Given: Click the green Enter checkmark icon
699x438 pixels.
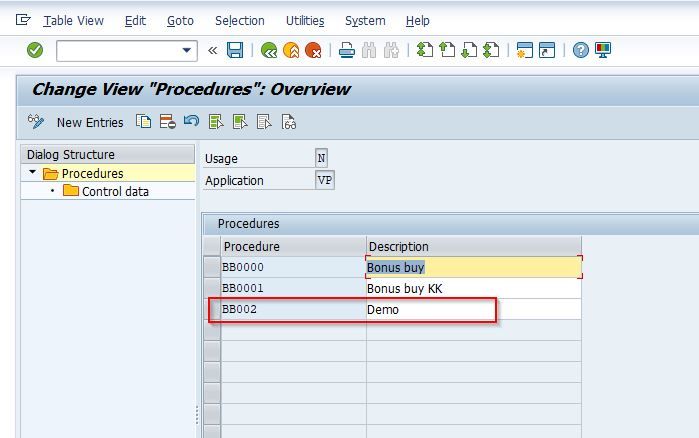Looking at the screenshot, I should click(35, 50).
